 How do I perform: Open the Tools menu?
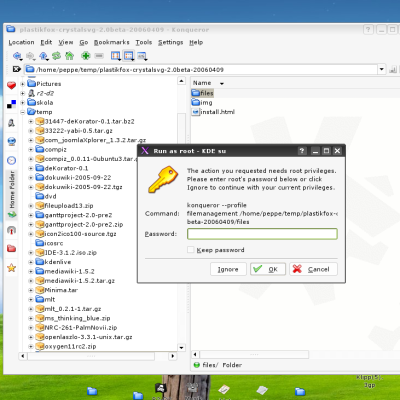[144, 42]
